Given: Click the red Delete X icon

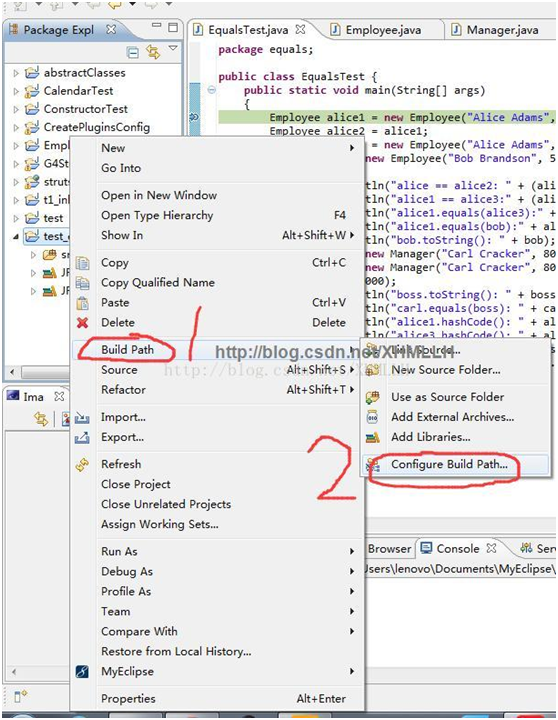Looking at the screenshot, I should 83,323.
